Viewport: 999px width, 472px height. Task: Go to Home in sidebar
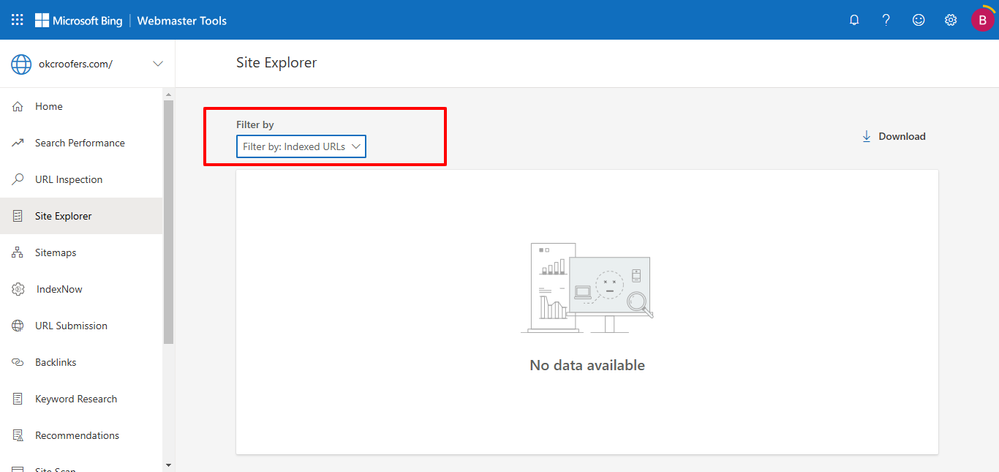pyautogui.click(x=82, y=106)
